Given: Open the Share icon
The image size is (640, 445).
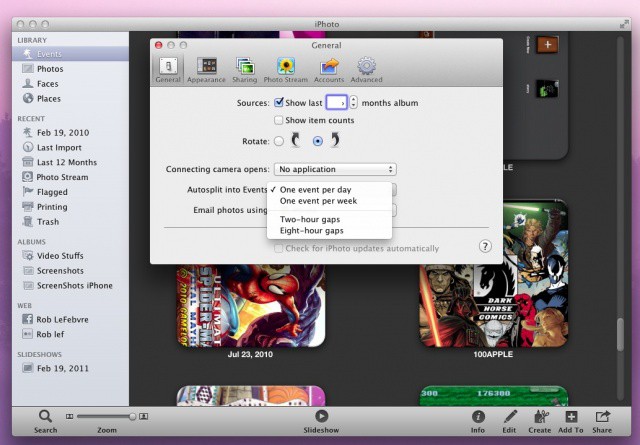Looking at the screenshot, I should click(x=602, y=416).
